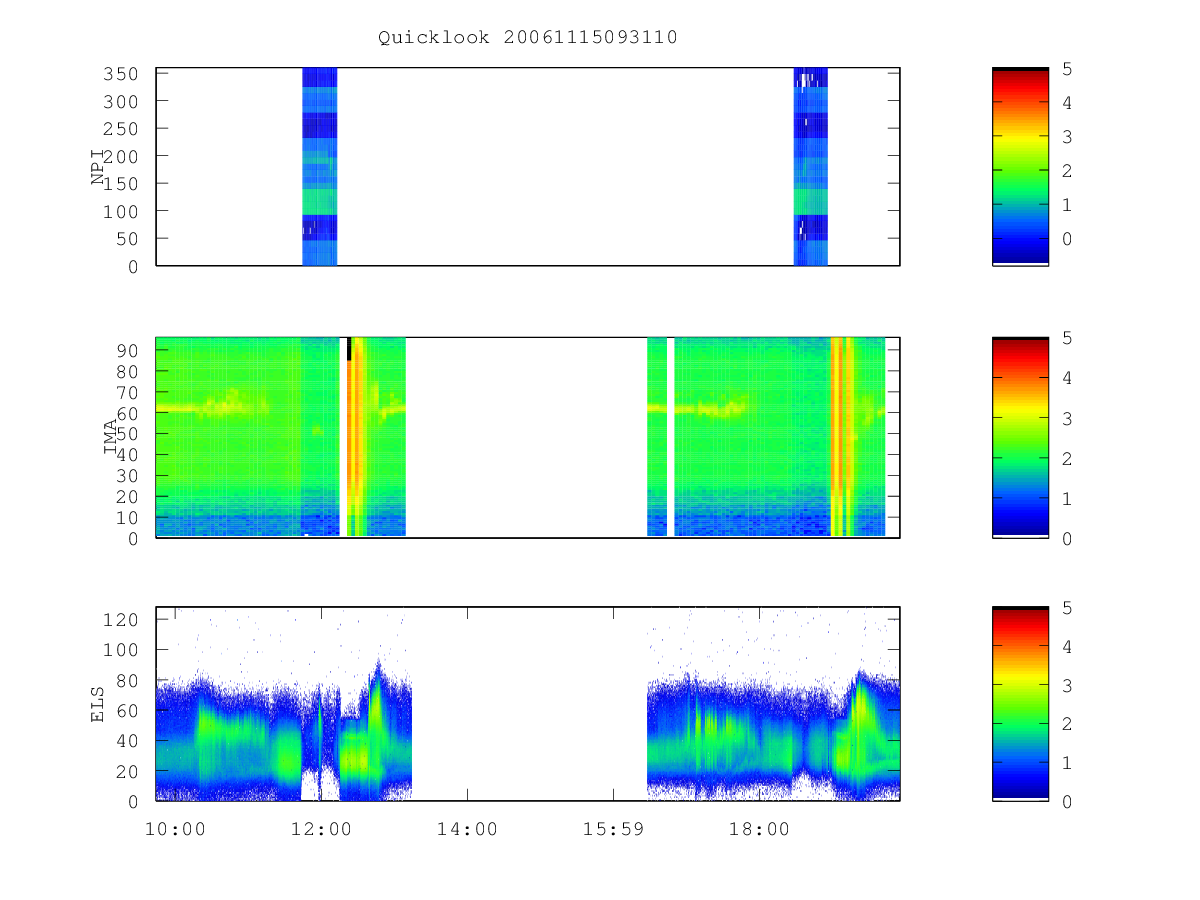1200x900 pixels.
Task: Click the red-orange IMA stripe near 12:30
Action: click(356, 437)
